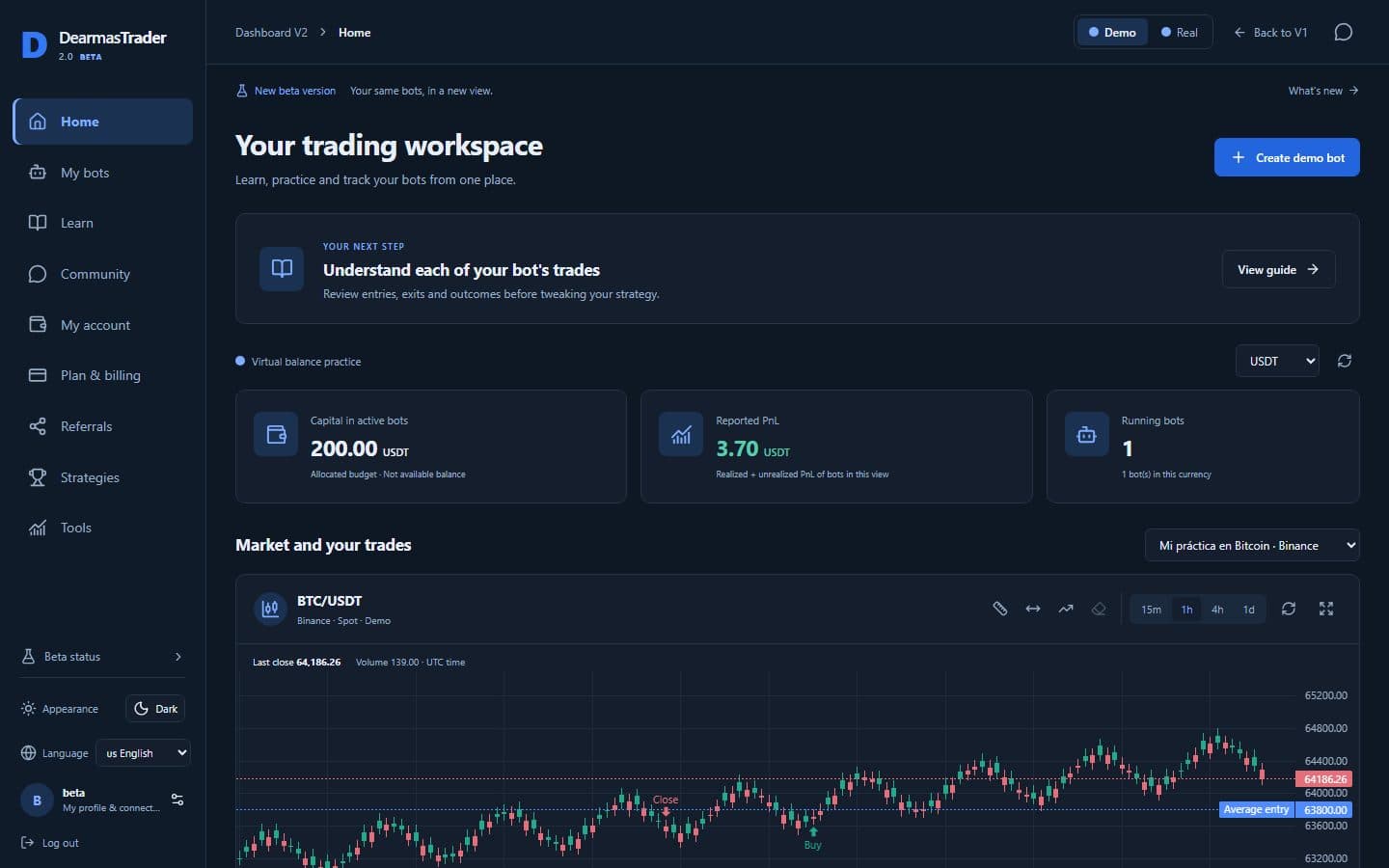This screenshot has height=868, width=1389.
Task: Click Dashboard V2 breadcrumb
Action: coord(271,33)
